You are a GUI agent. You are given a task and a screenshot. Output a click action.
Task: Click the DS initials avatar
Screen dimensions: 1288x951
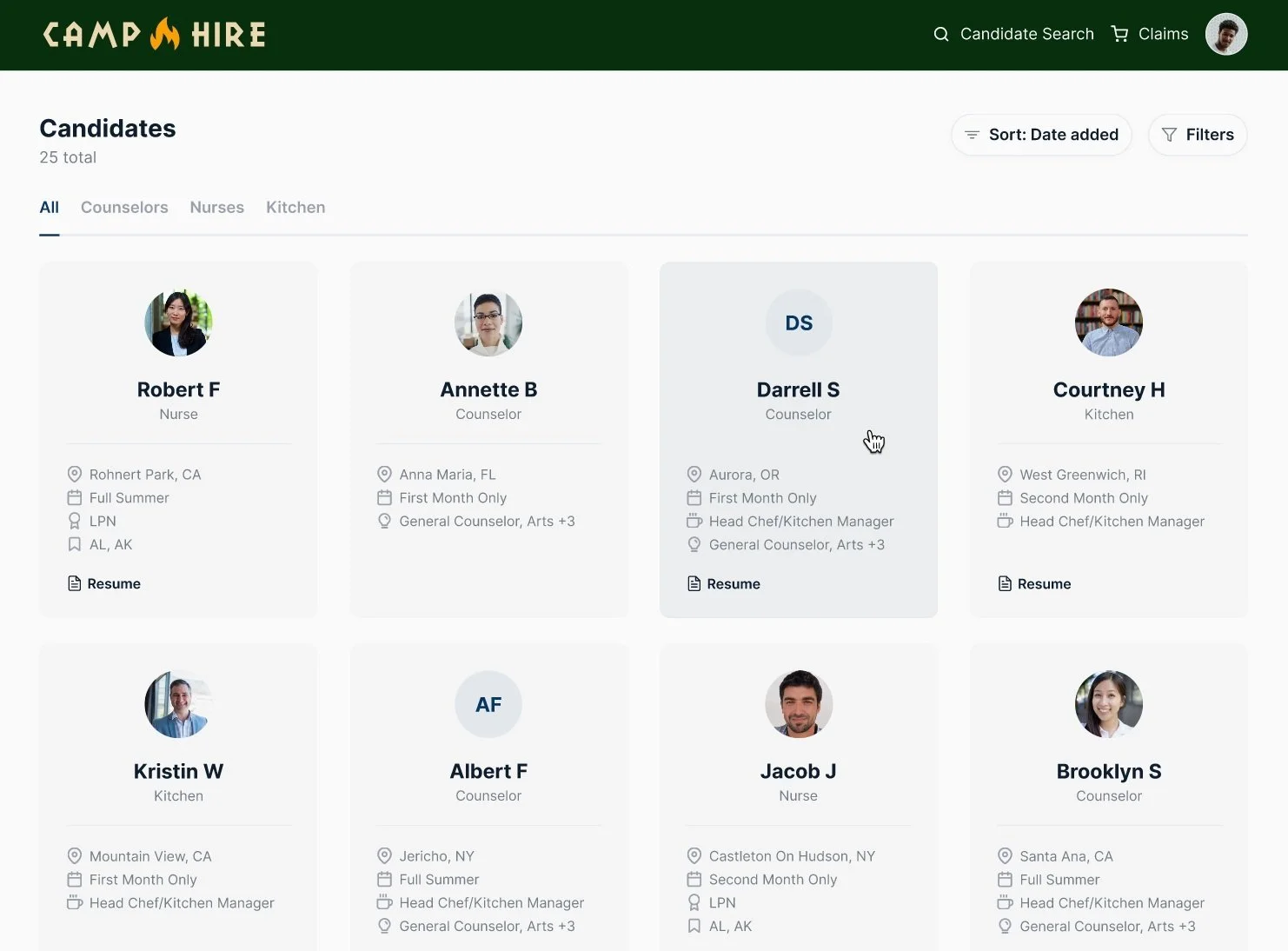799,323
